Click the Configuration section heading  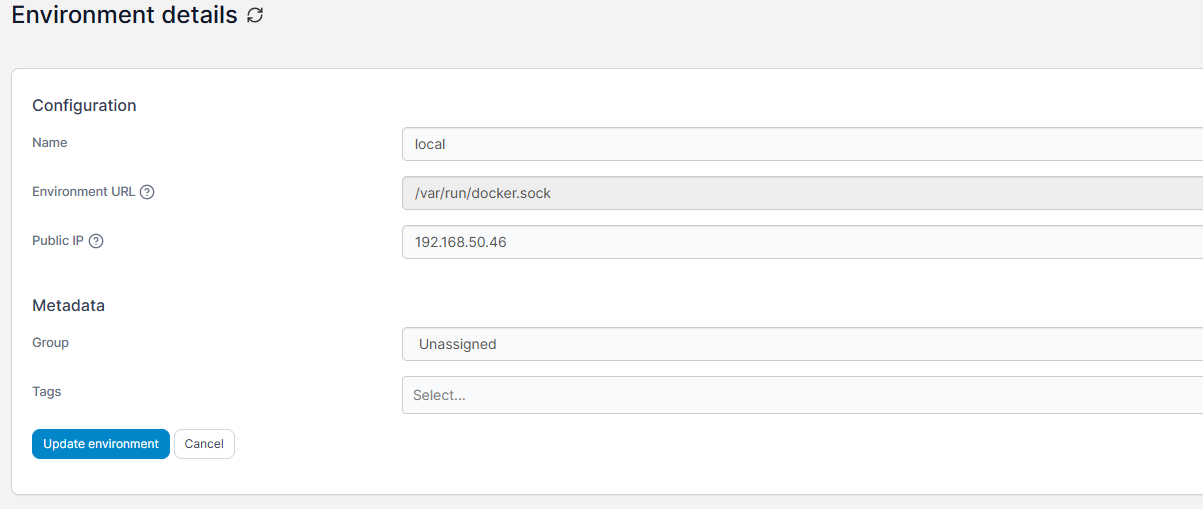pos(84,105)
